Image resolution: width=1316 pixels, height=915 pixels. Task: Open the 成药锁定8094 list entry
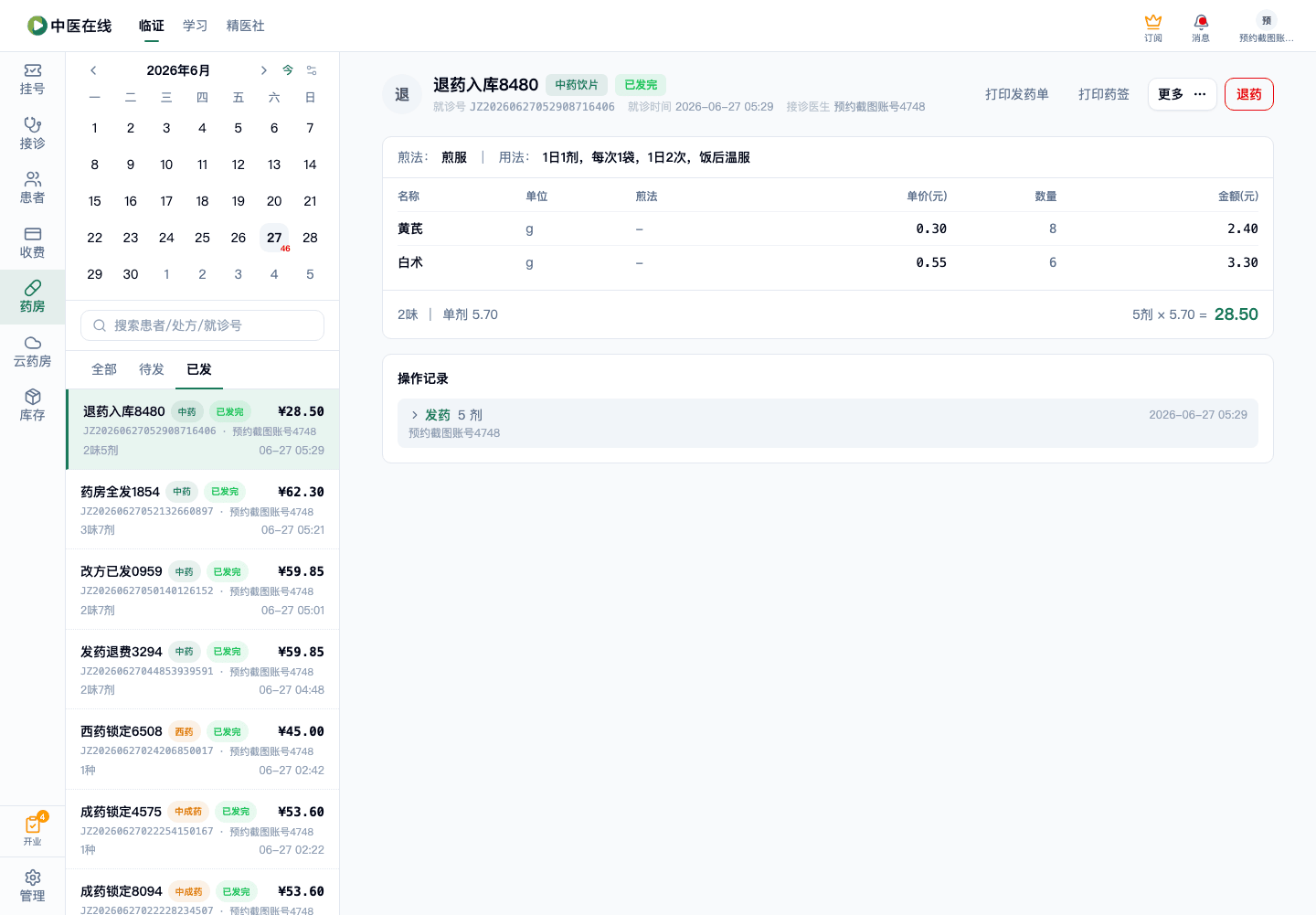203,893
